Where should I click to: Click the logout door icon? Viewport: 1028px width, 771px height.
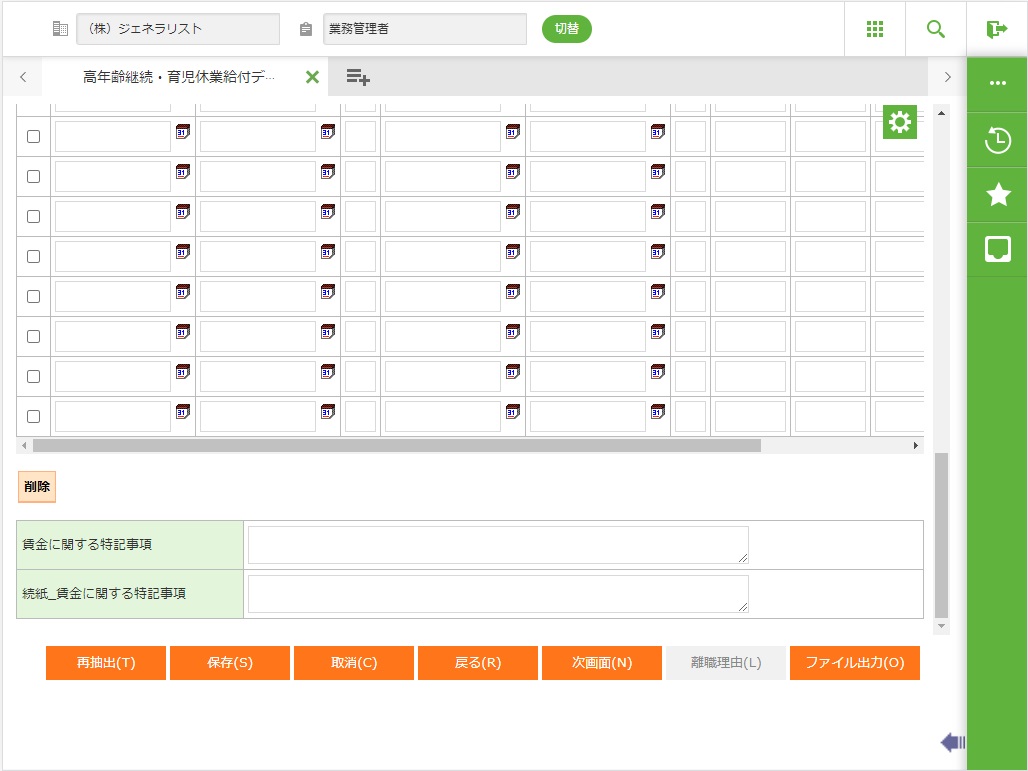click(x=997, y=29)
